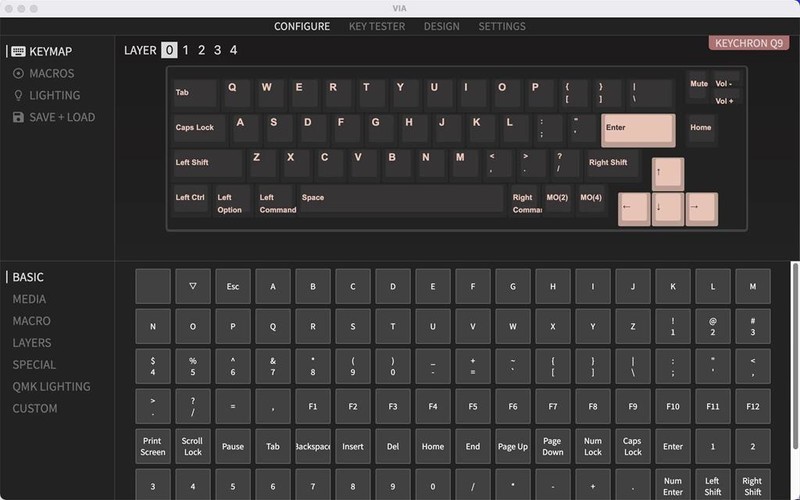Open Save + Load with disk icon
Viewport: 800px width, 500px height.
pyautogui.click(x=61, y=117)
